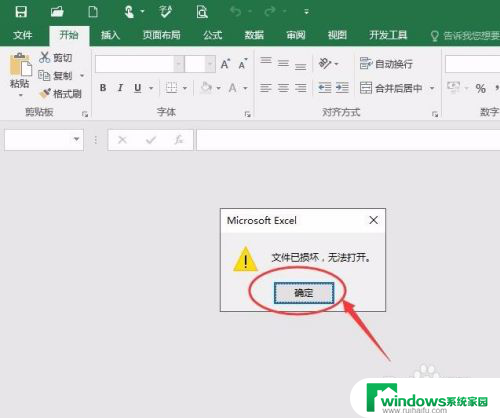Open the Merge & Center (合并后居中) dropdown arrow
The image size is (500, 418).
click(432, 88)
